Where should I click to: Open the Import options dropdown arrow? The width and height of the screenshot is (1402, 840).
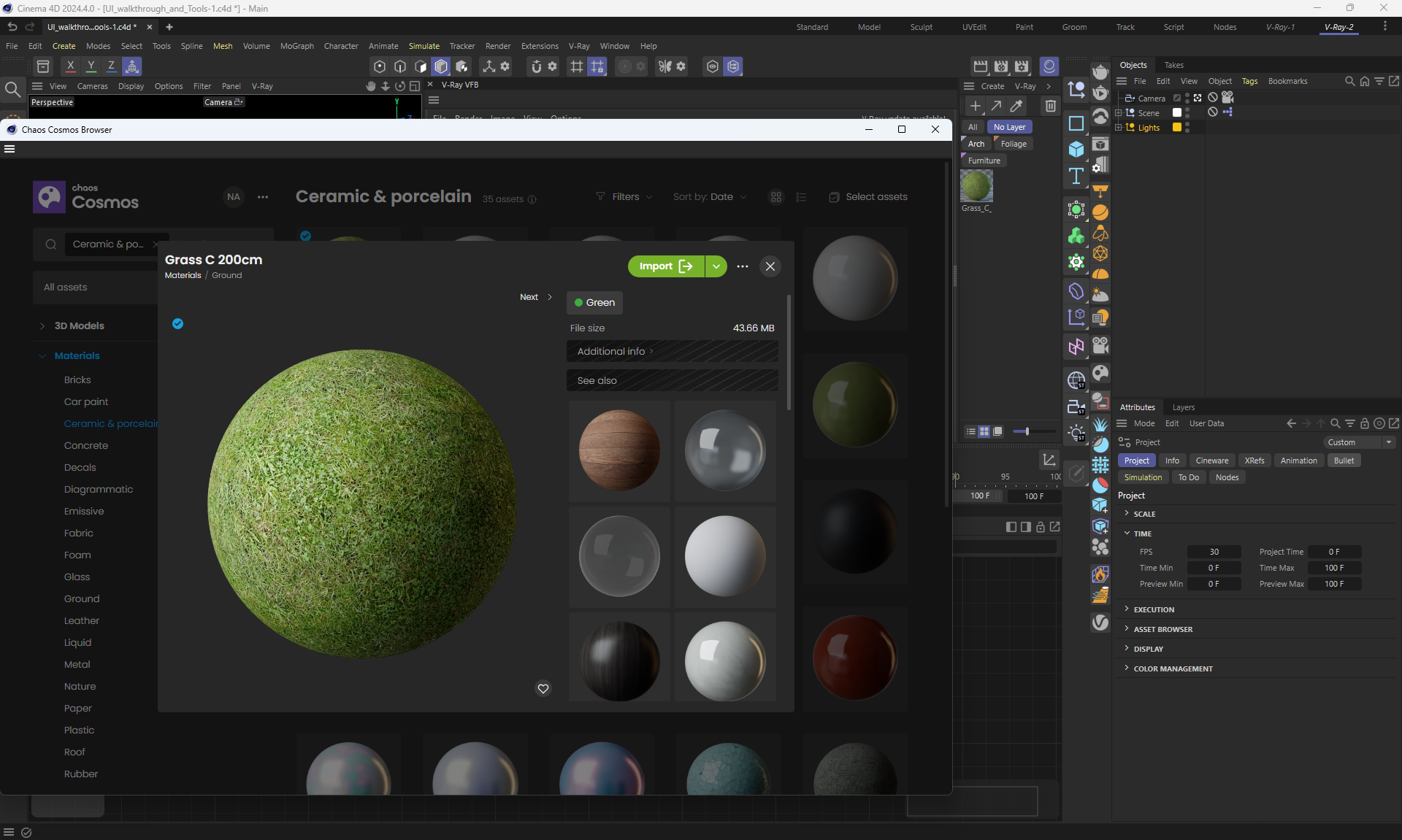coord(716,266)
